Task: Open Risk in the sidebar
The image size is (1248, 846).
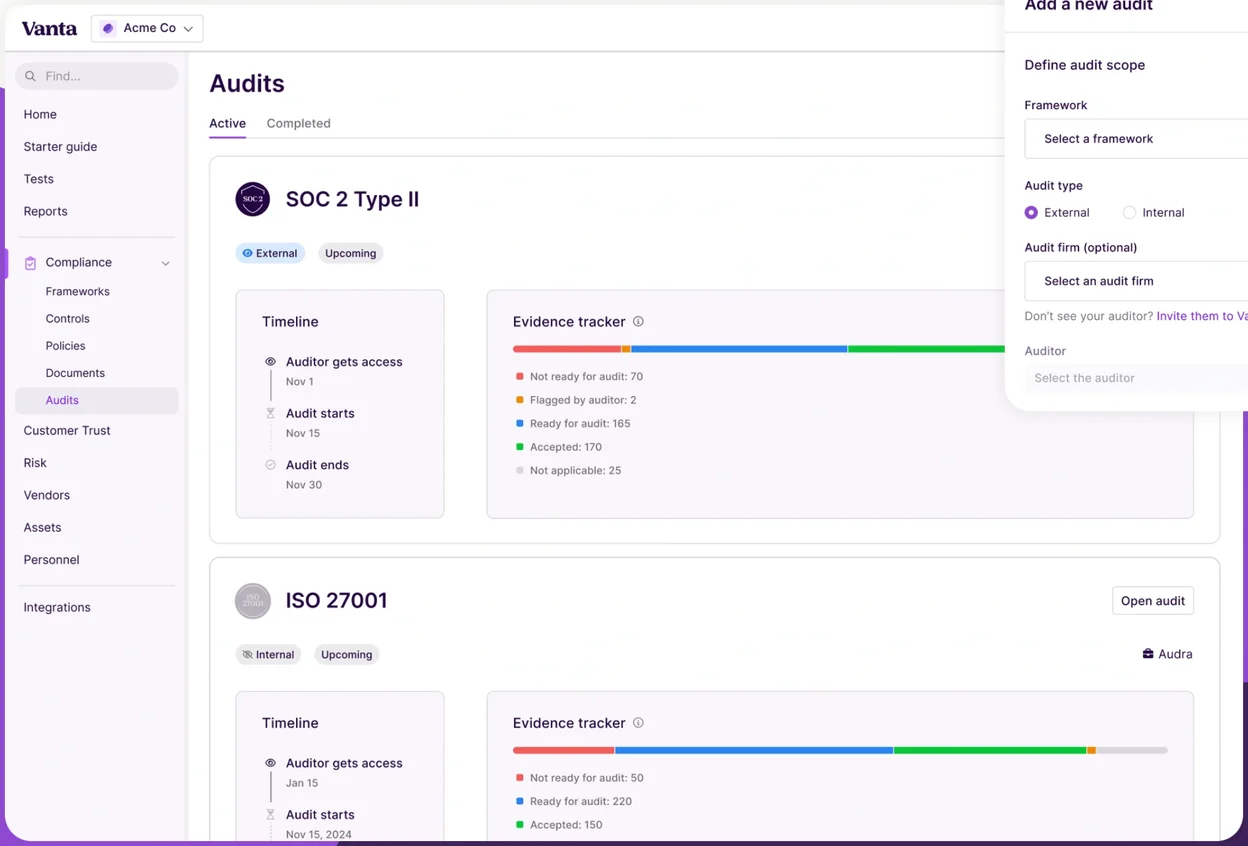Action: tap(35, 463)
